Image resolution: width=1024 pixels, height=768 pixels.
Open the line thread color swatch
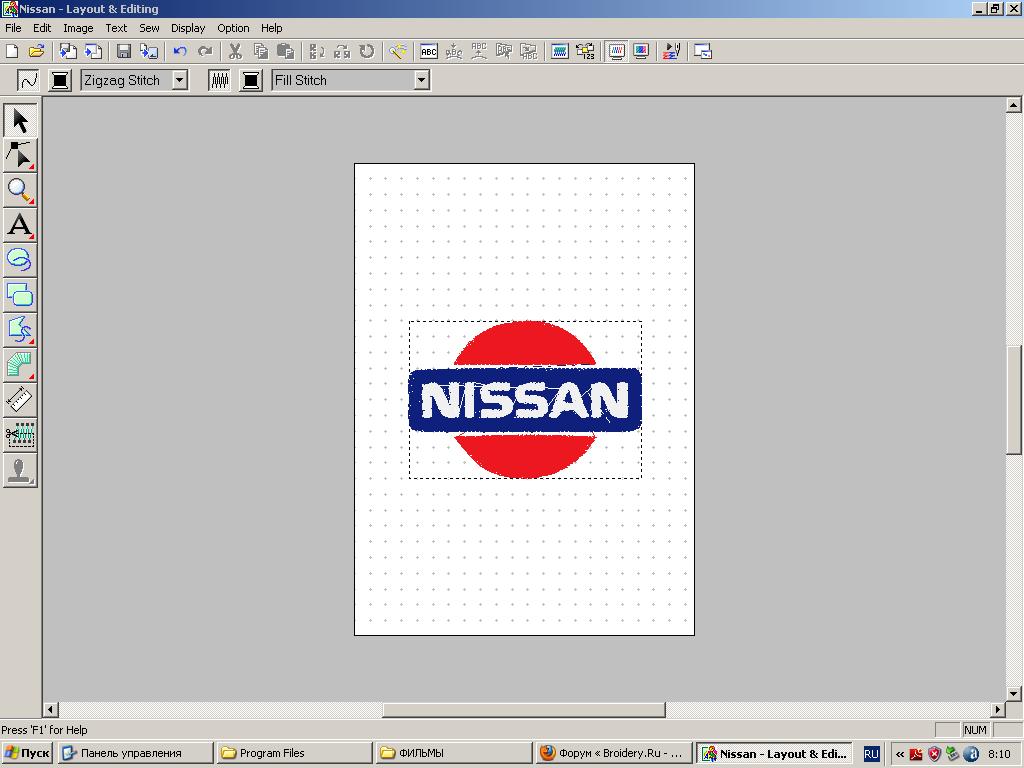[60, 80]
